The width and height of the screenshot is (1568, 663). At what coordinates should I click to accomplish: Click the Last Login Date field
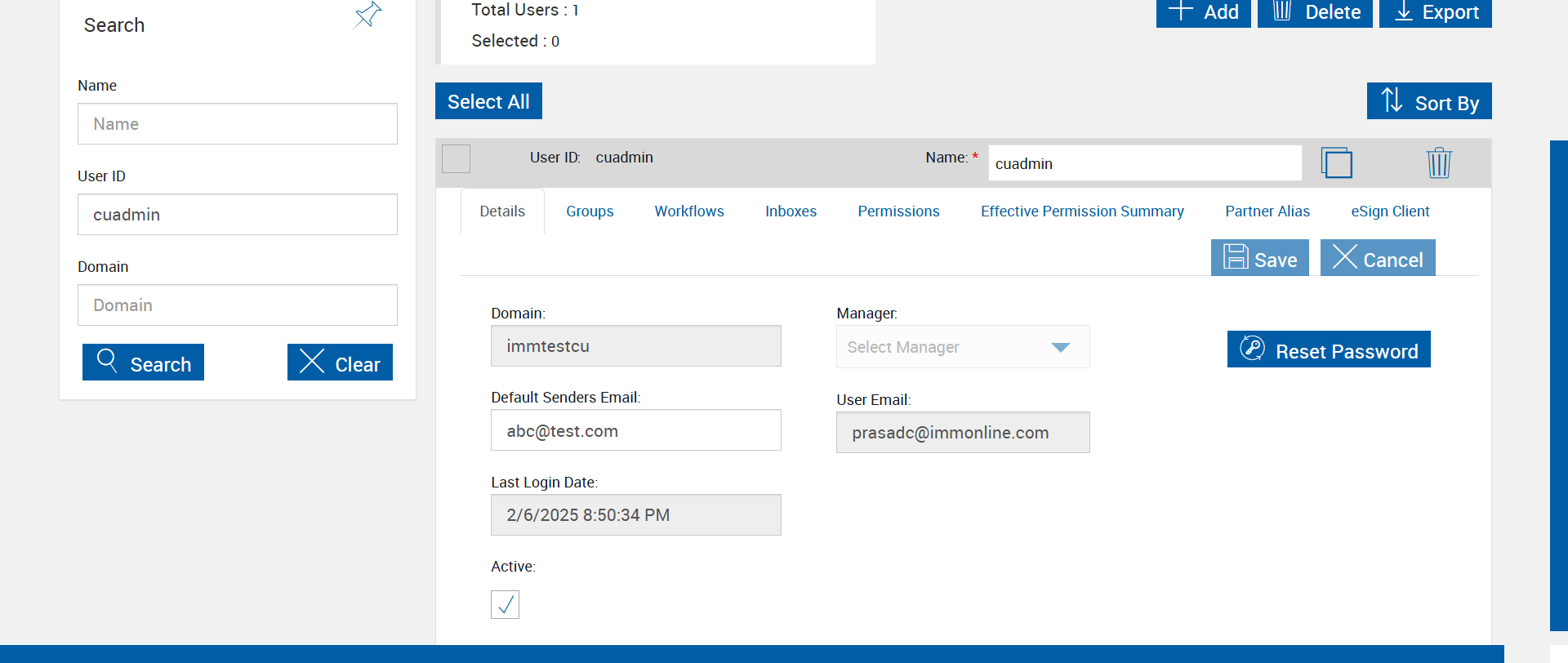click(636, 515)
